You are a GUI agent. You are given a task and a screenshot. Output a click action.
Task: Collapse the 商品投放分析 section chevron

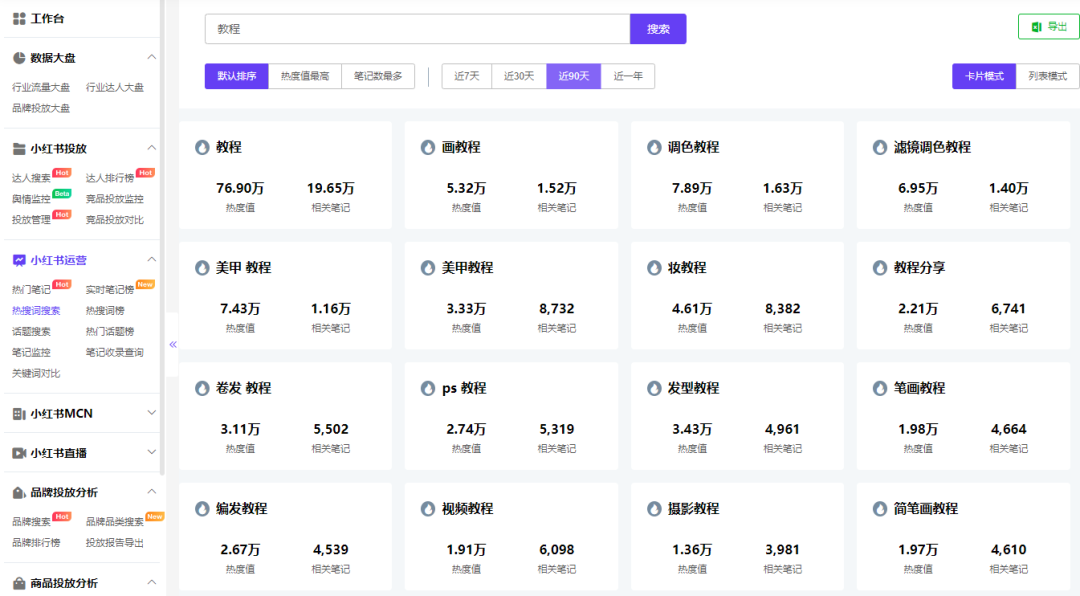[152, 582]
